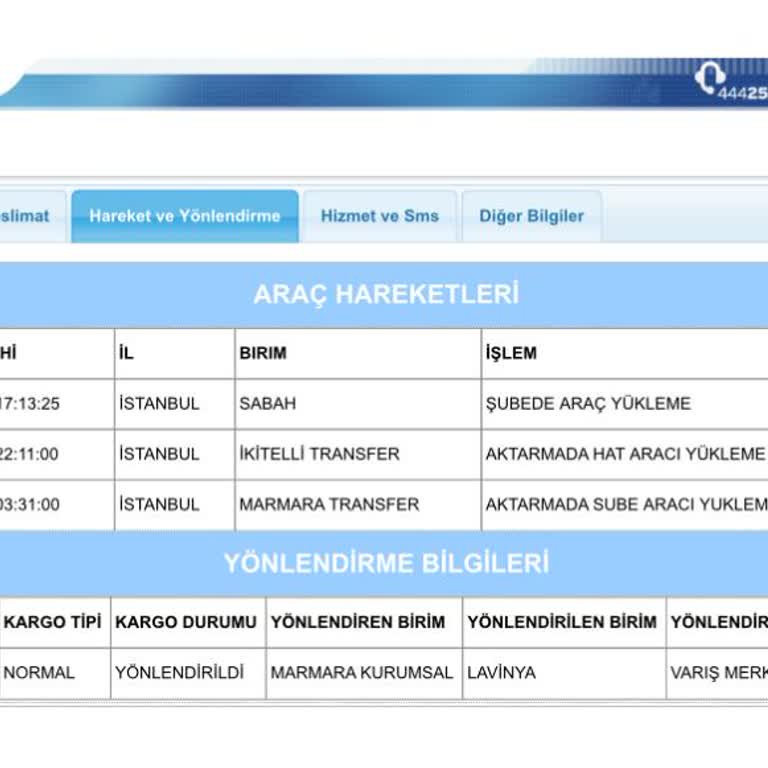
Task: Click the ŞUBEDE ARAÇ YÜKLEME cell
Action: pyautogui.click(x=625, y=404)
